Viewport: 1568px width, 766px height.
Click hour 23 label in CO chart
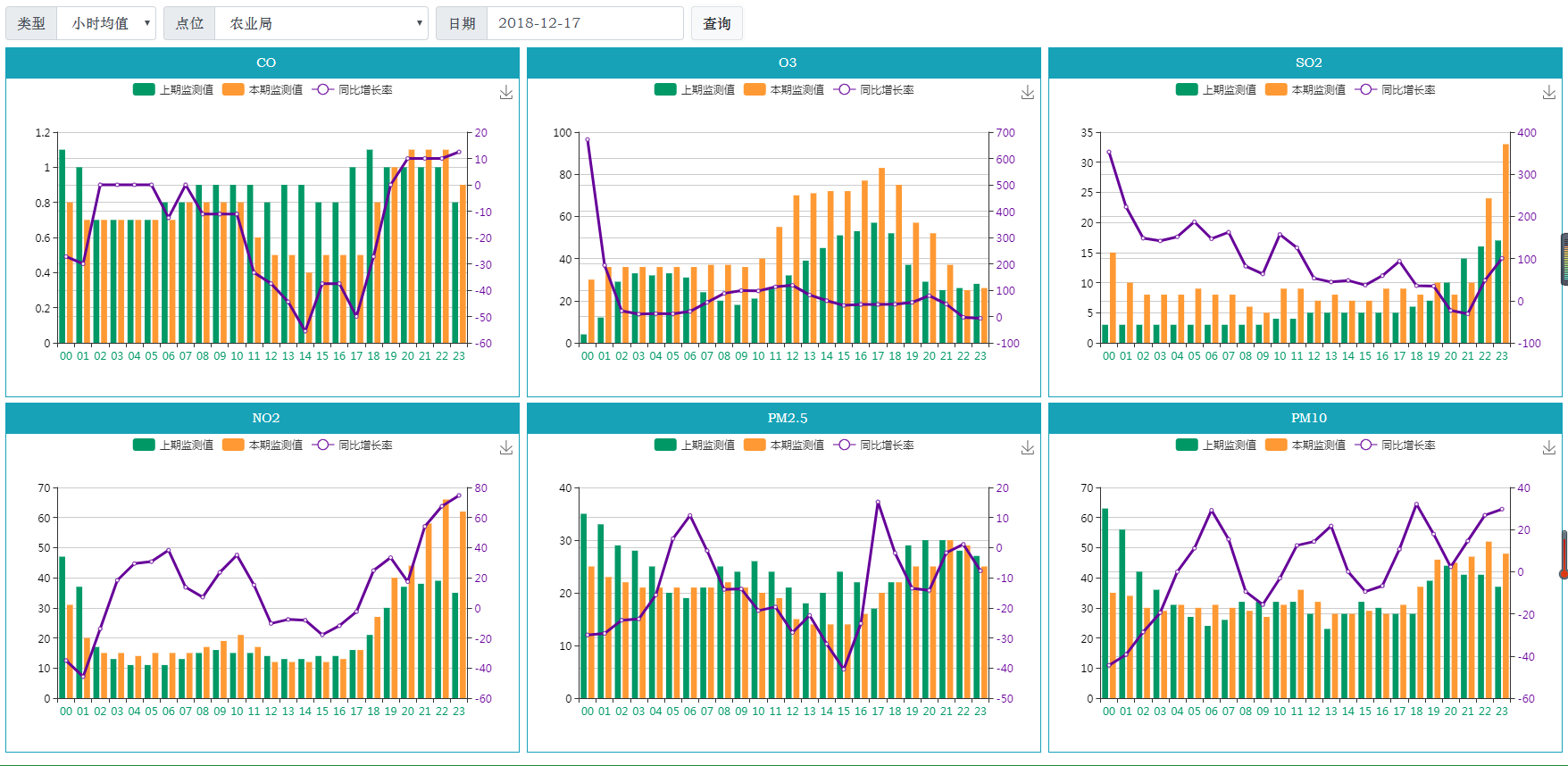[459, 356]
